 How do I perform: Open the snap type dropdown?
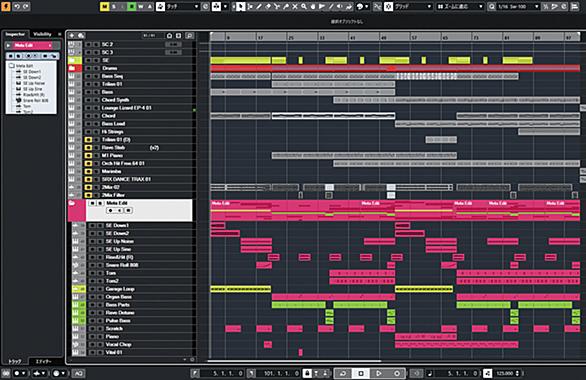[414, 6]
